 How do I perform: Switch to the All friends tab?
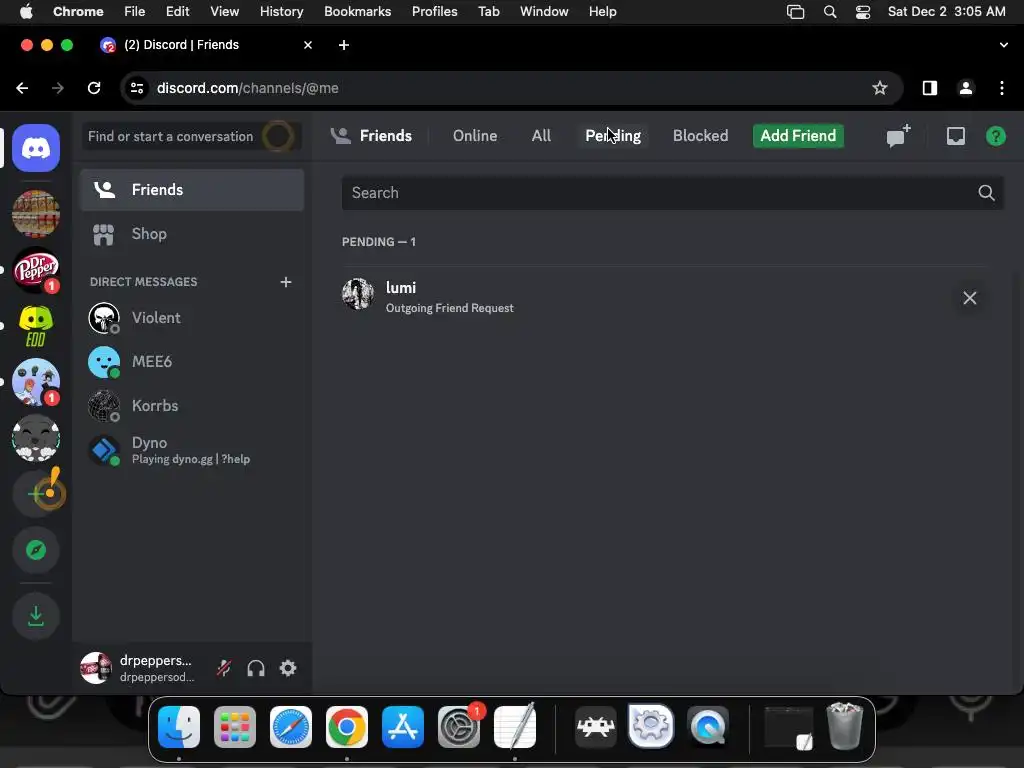(x=541, y=136)
